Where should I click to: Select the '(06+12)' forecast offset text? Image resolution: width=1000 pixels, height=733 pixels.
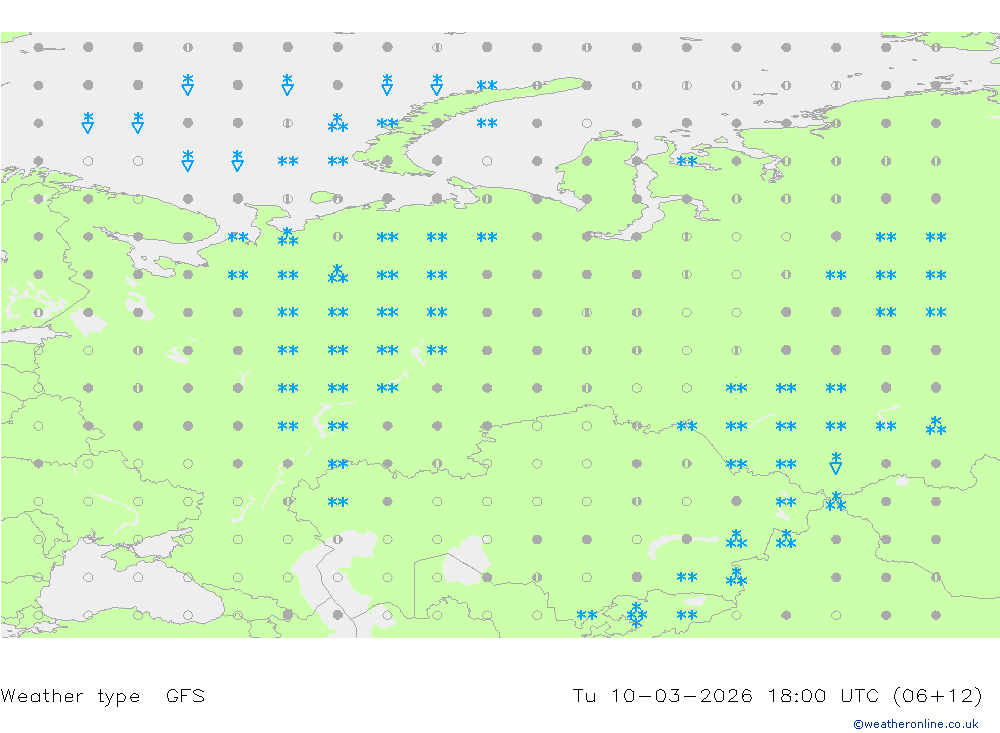pos(938,695)
